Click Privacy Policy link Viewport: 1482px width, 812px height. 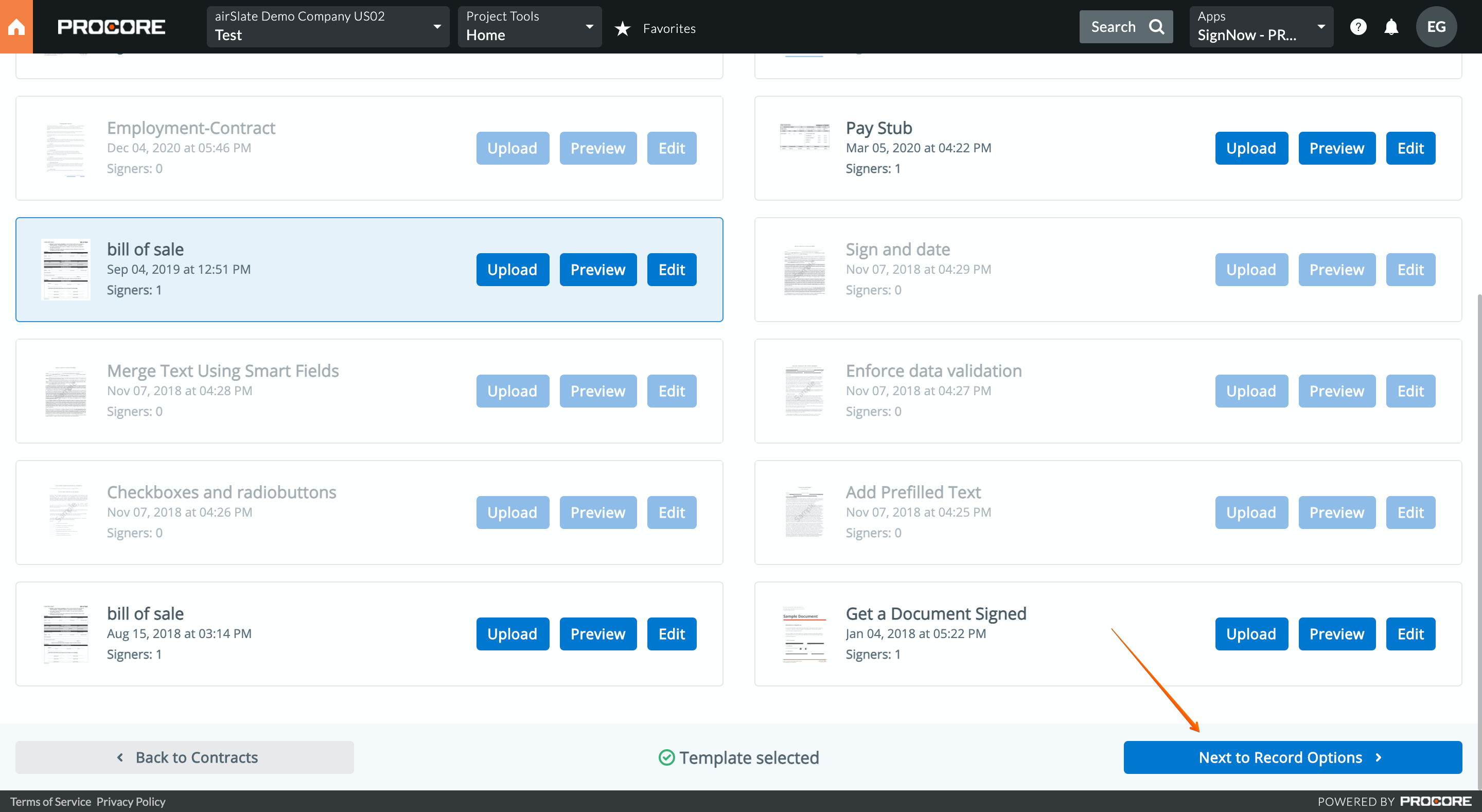click(x=131, y=802)
